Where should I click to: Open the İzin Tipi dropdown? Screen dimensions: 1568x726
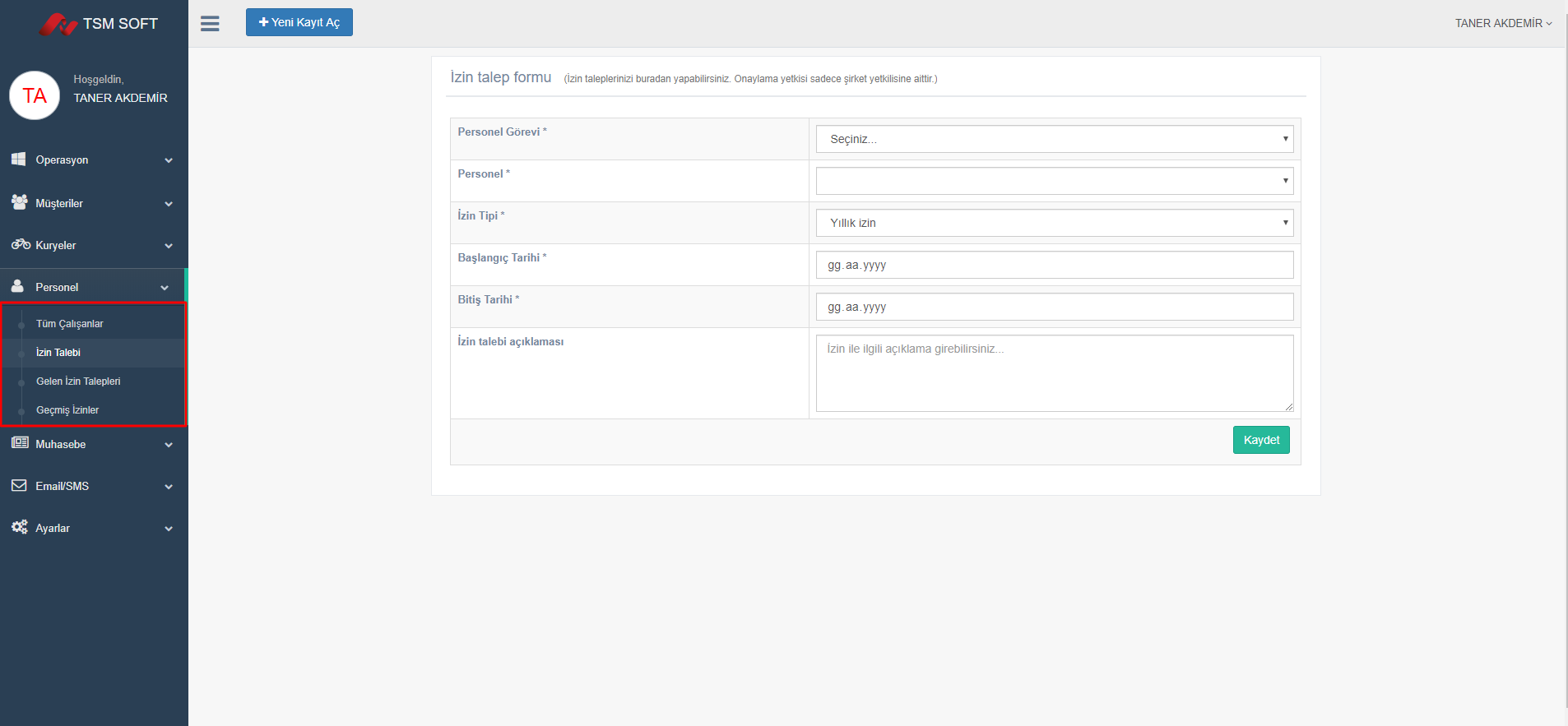(1054, 223)
